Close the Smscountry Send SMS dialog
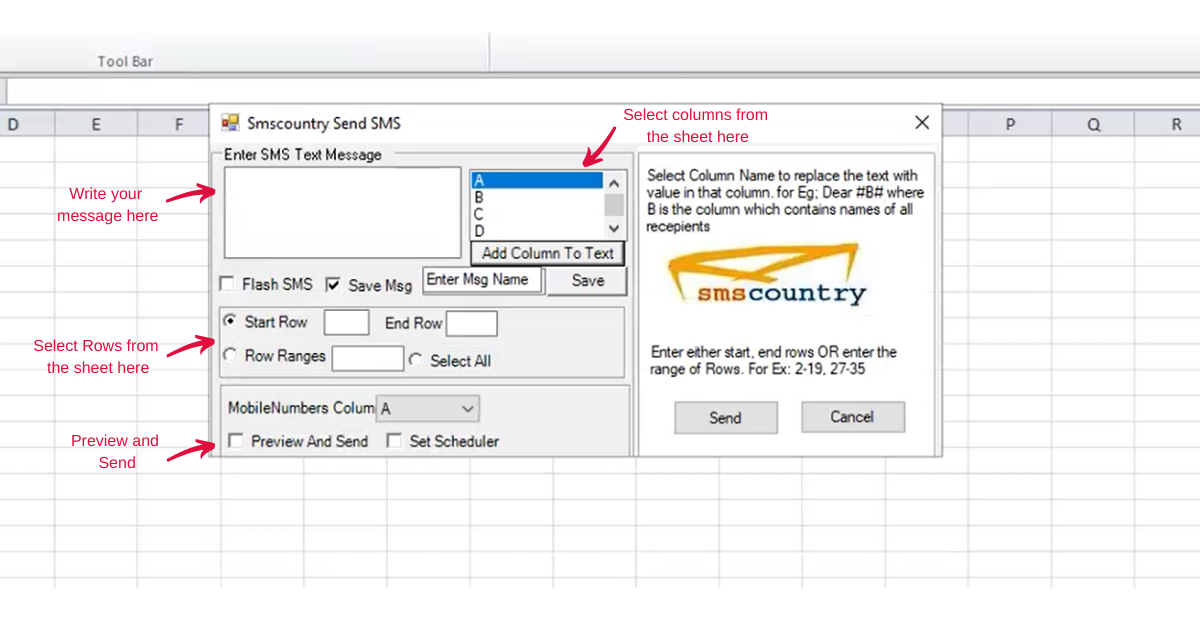Screen dimensions: 1200x620 point(922,122)
